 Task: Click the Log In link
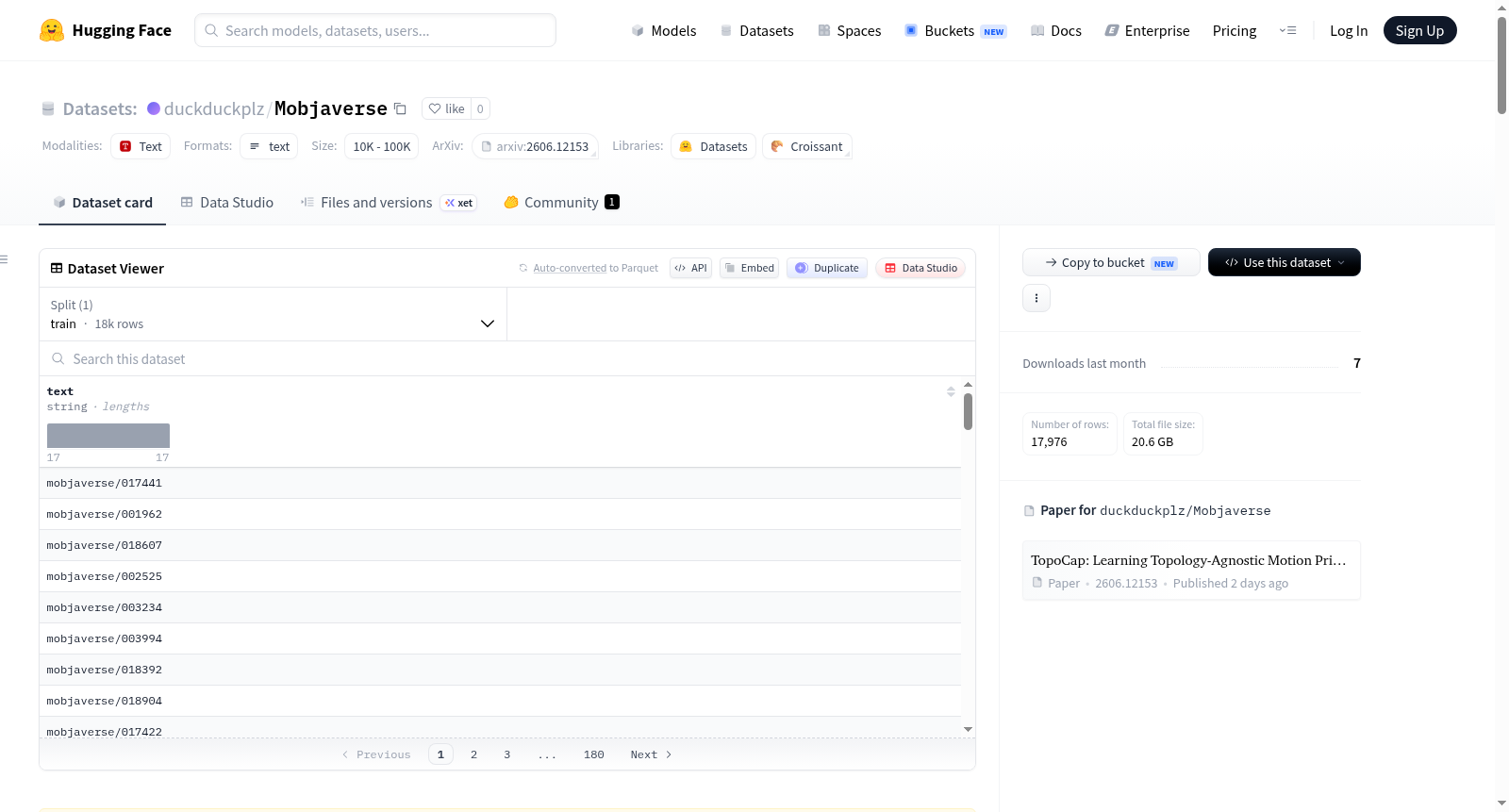coord(1349,31)
